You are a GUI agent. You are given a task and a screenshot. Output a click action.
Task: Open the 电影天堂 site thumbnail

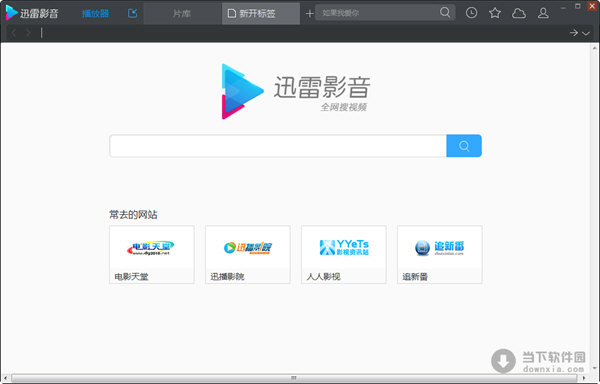coord(152,255)
